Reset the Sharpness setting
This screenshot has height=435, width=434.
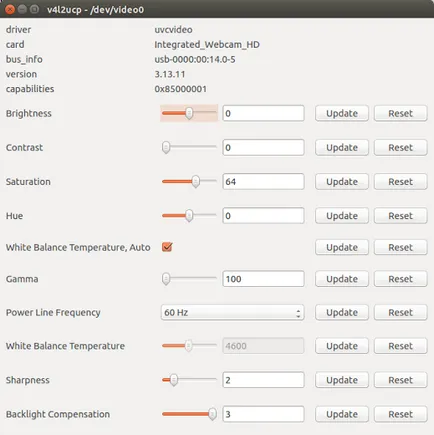[400, 380]
